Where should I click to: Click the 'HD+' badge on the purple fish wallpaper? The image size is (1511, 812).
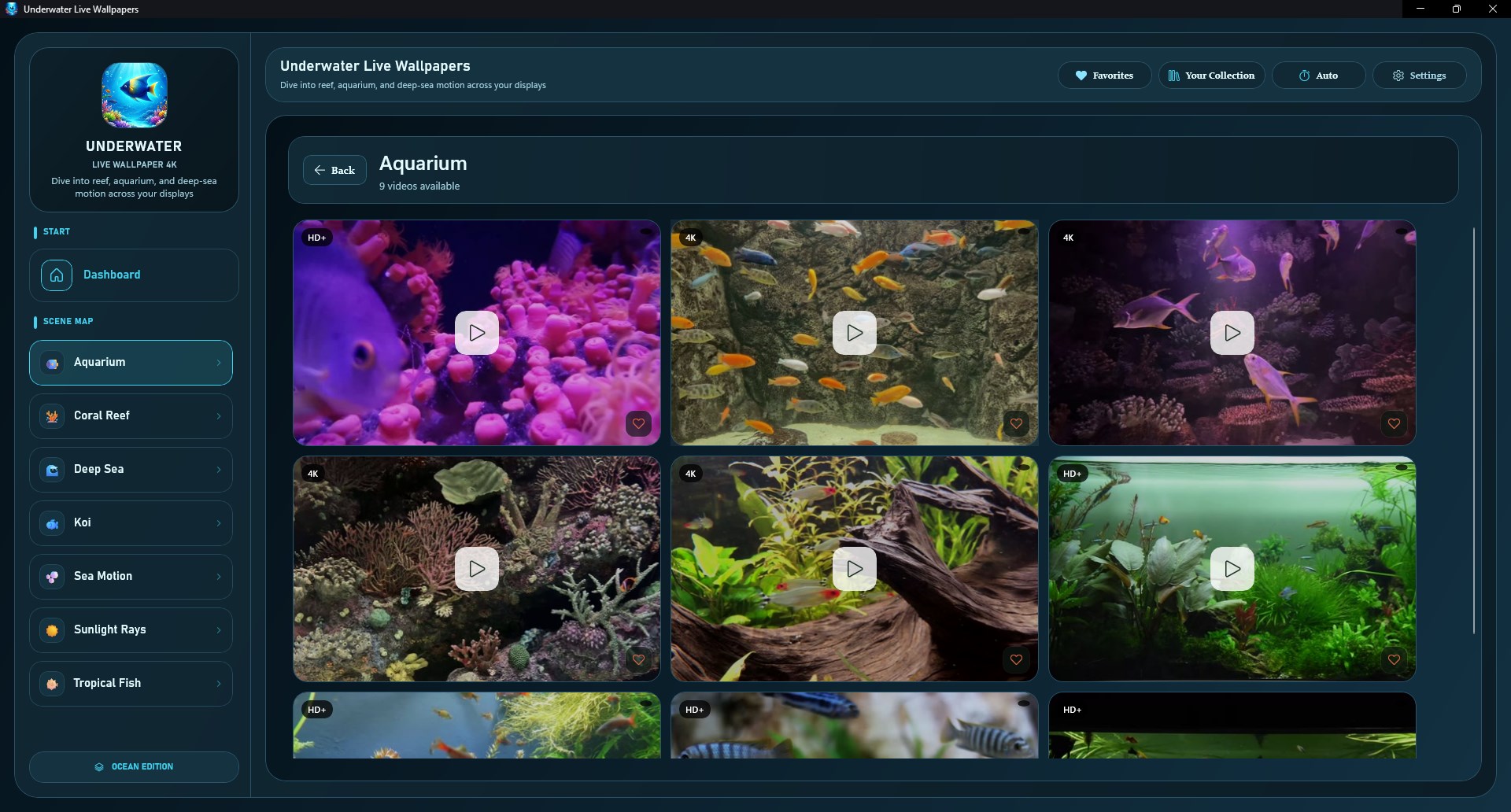(317, 238)
